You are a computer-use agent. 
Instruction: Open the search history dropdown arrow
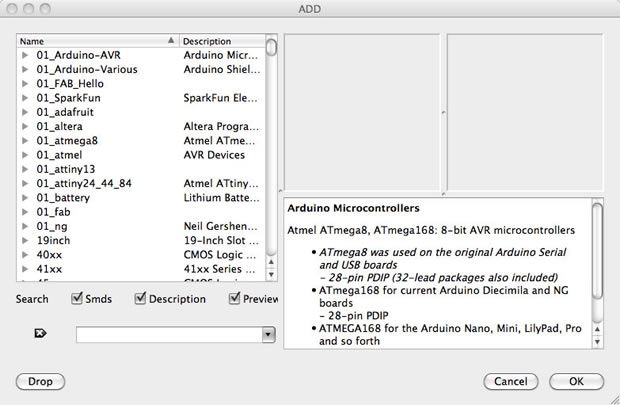pyautogui.click(x=268, y=335)
